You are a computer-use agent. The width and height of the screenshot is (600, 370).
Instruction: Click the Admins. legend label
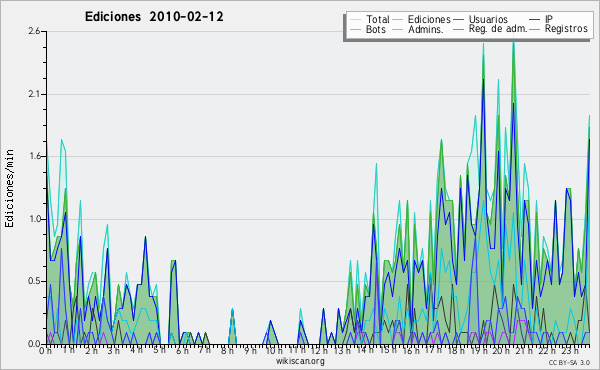tap(426, 29)
